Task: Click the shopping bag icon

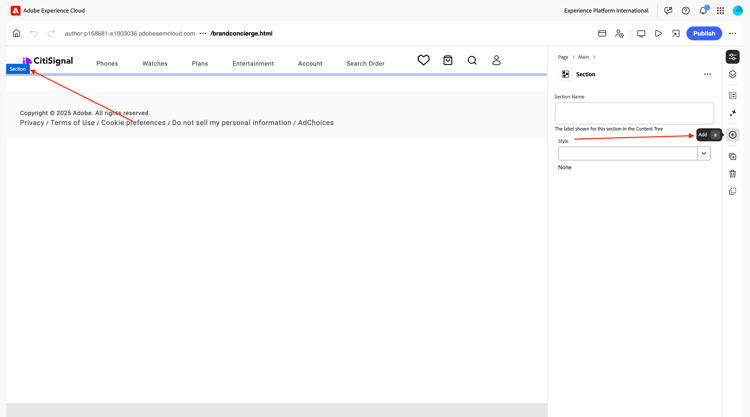Action: pos(448,60)
